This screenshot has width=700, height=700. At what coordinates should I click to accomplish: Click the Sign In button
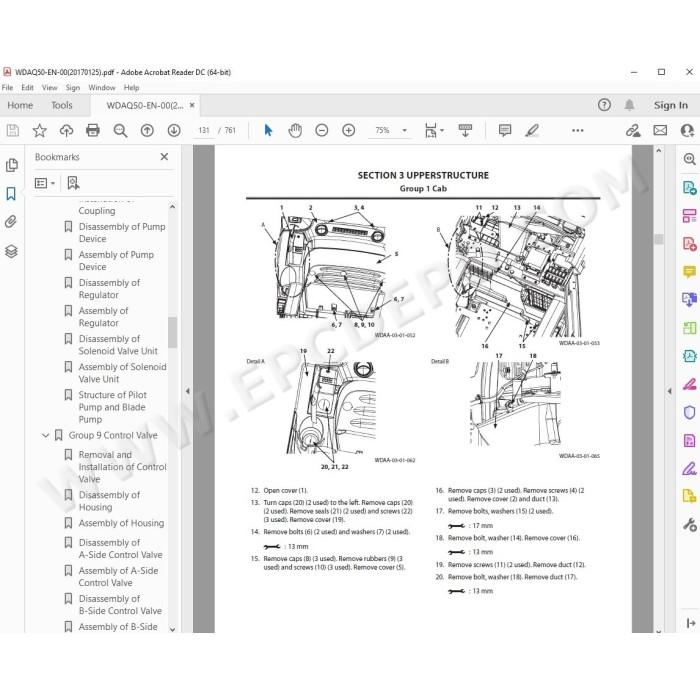coord(671,105)
